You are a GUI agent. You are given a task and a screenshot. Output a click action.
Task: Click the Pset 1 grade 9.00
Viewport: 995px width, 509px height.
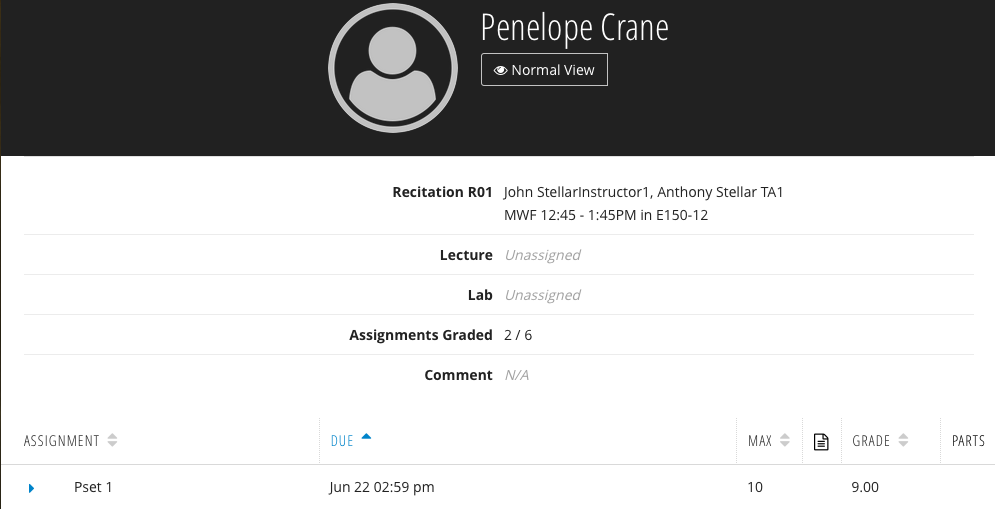pyautogui.click(x=865, y=488)
